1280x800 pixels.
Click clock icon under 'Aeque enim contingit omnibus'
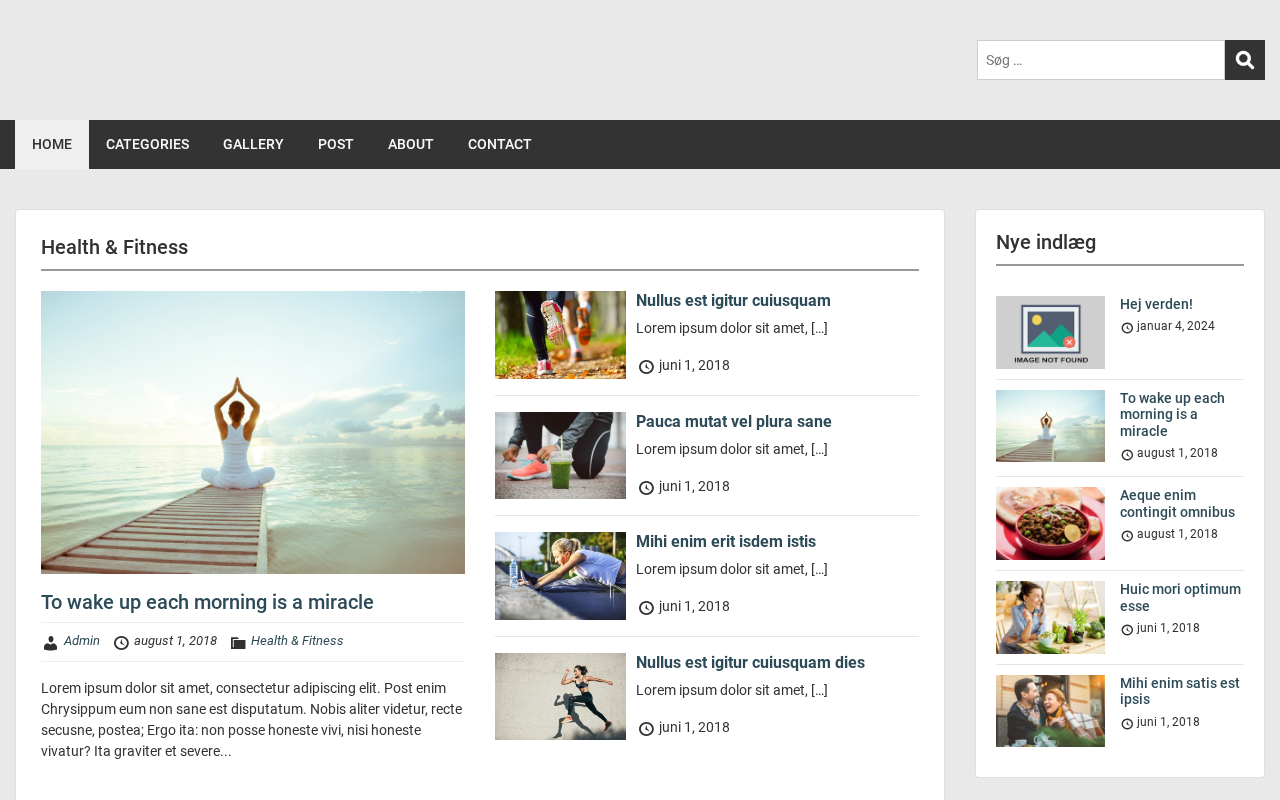[1127, 536]
